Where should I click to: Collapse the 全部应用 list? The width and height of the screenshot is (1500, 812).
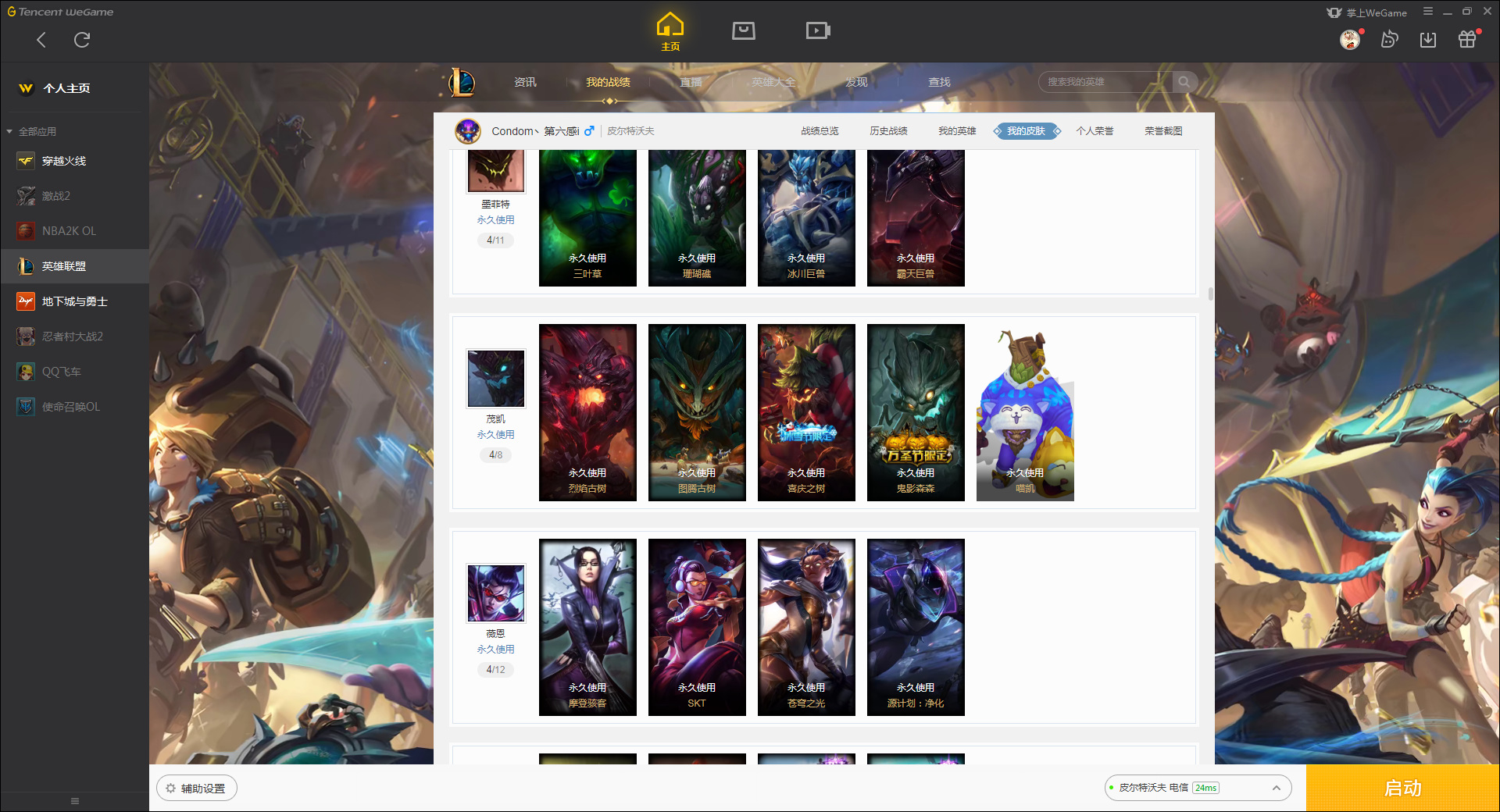(9, 131)
